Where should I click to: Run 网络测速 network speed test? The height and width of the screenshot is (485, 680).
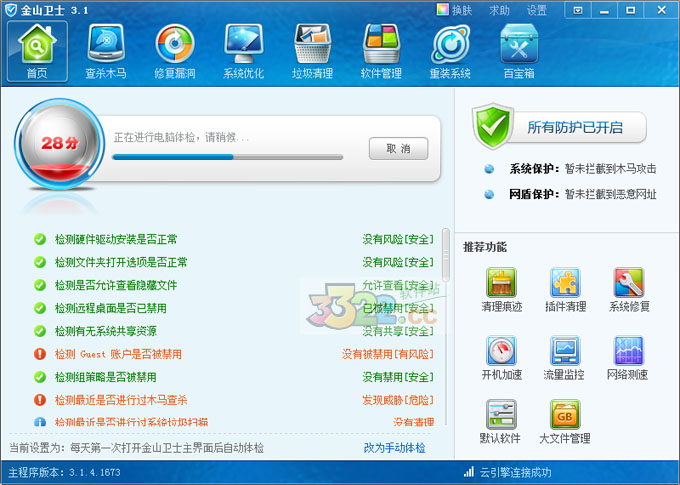point(628,358)
